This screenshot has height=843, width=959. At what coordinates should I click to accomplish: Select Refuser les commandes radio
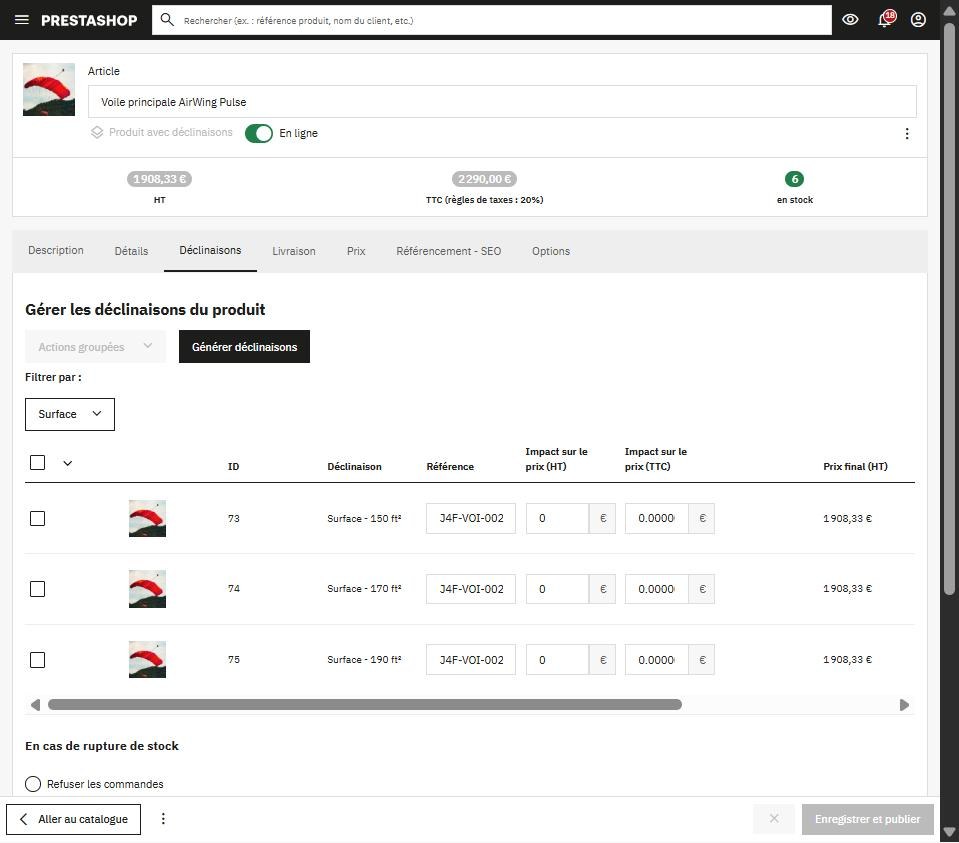coord(33,784)
